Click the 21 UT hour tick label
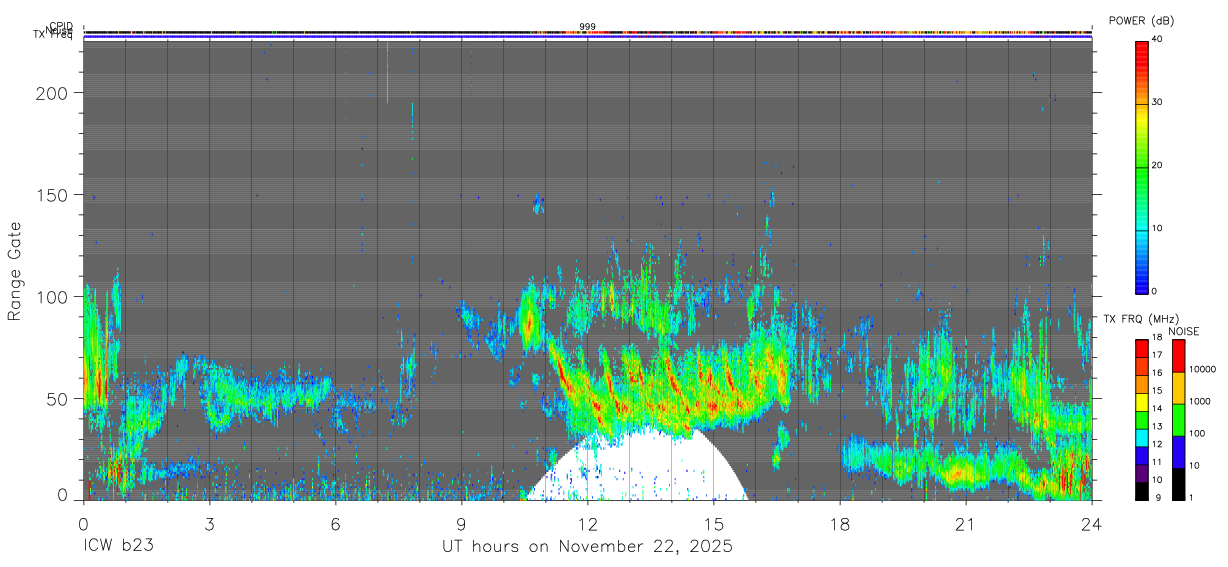Image resolution: width=1228 pixels, height=567 pixels. 965,524
